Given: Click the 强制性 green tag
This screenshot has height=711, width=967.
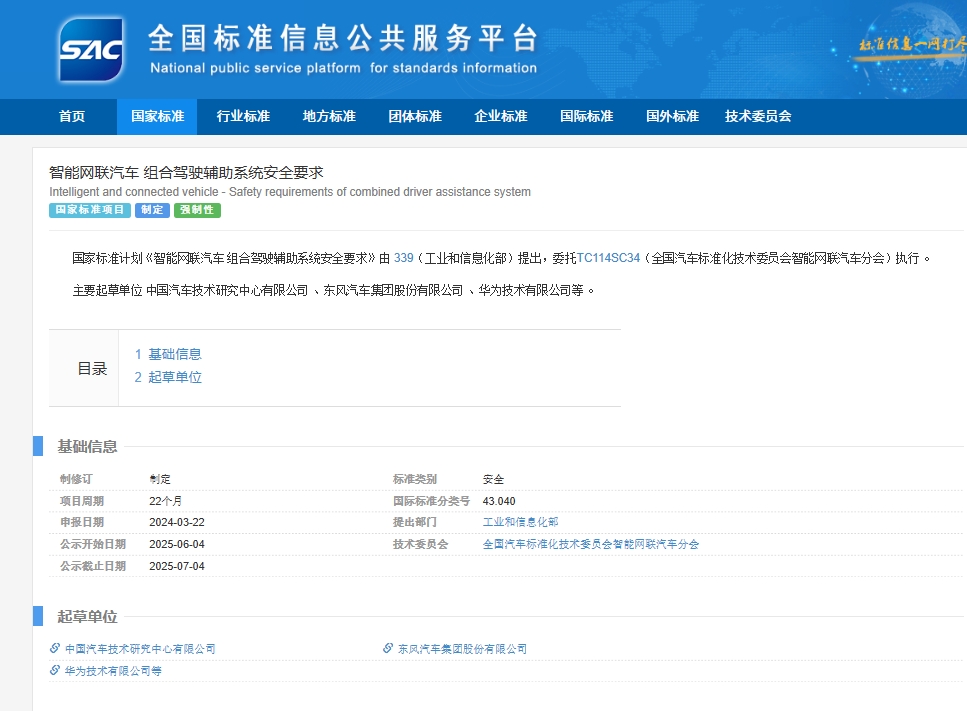Looking at the screenshot, I should pos(197,210).
